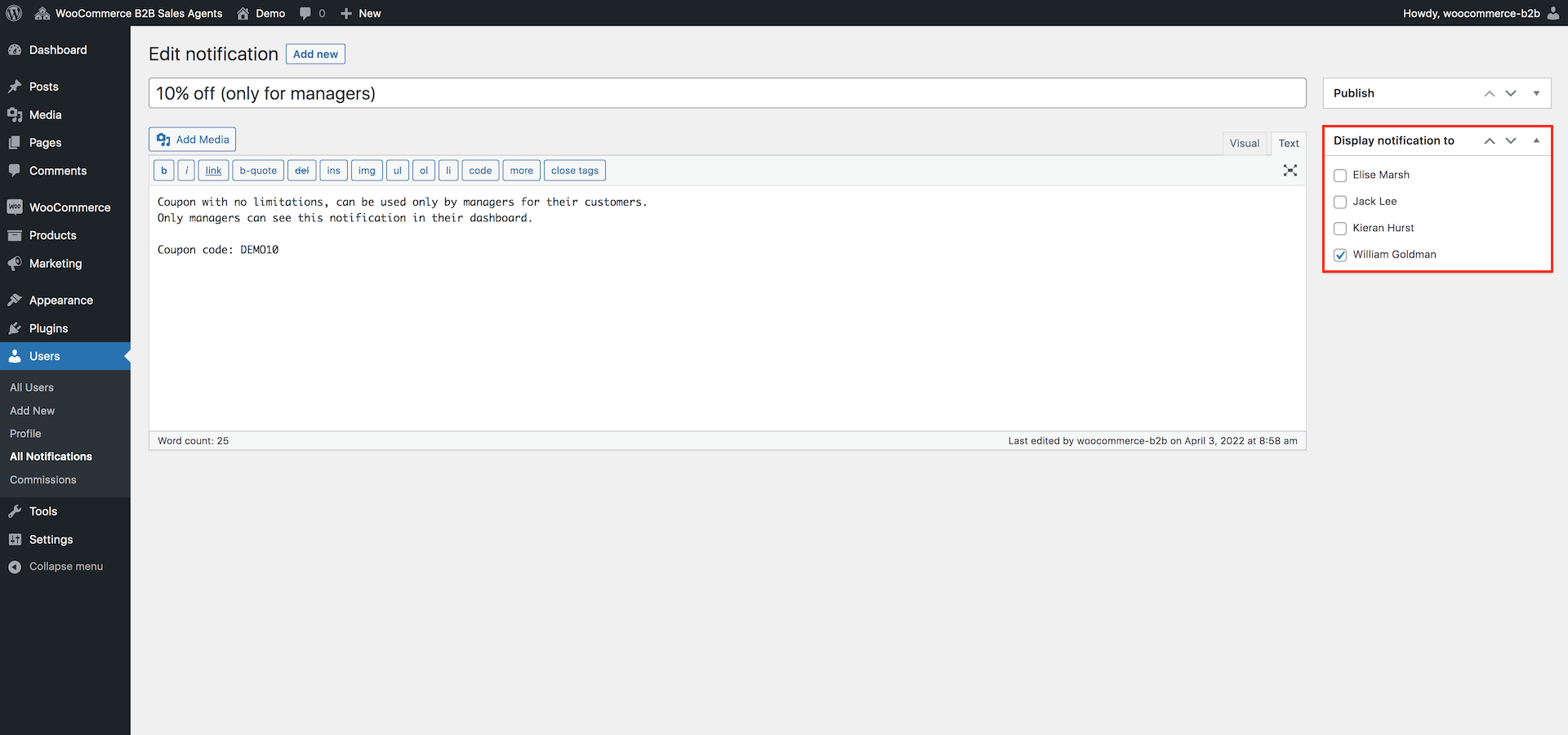
Task: Click the Comments speech bubble sidebar icon
Action: pyautogui.click(x=15, y=171)
